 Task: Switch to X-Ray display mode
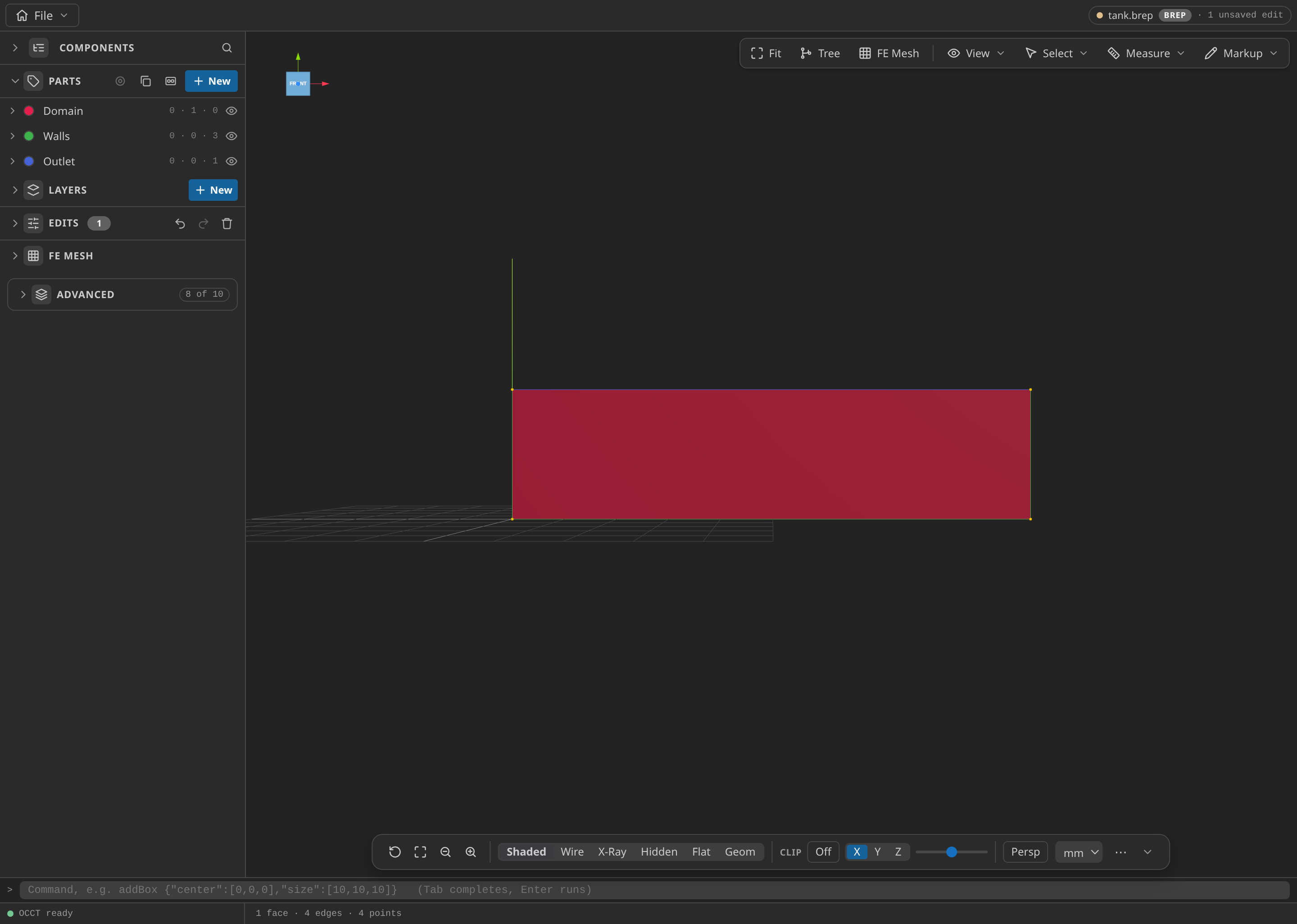(x=612, y=852)
